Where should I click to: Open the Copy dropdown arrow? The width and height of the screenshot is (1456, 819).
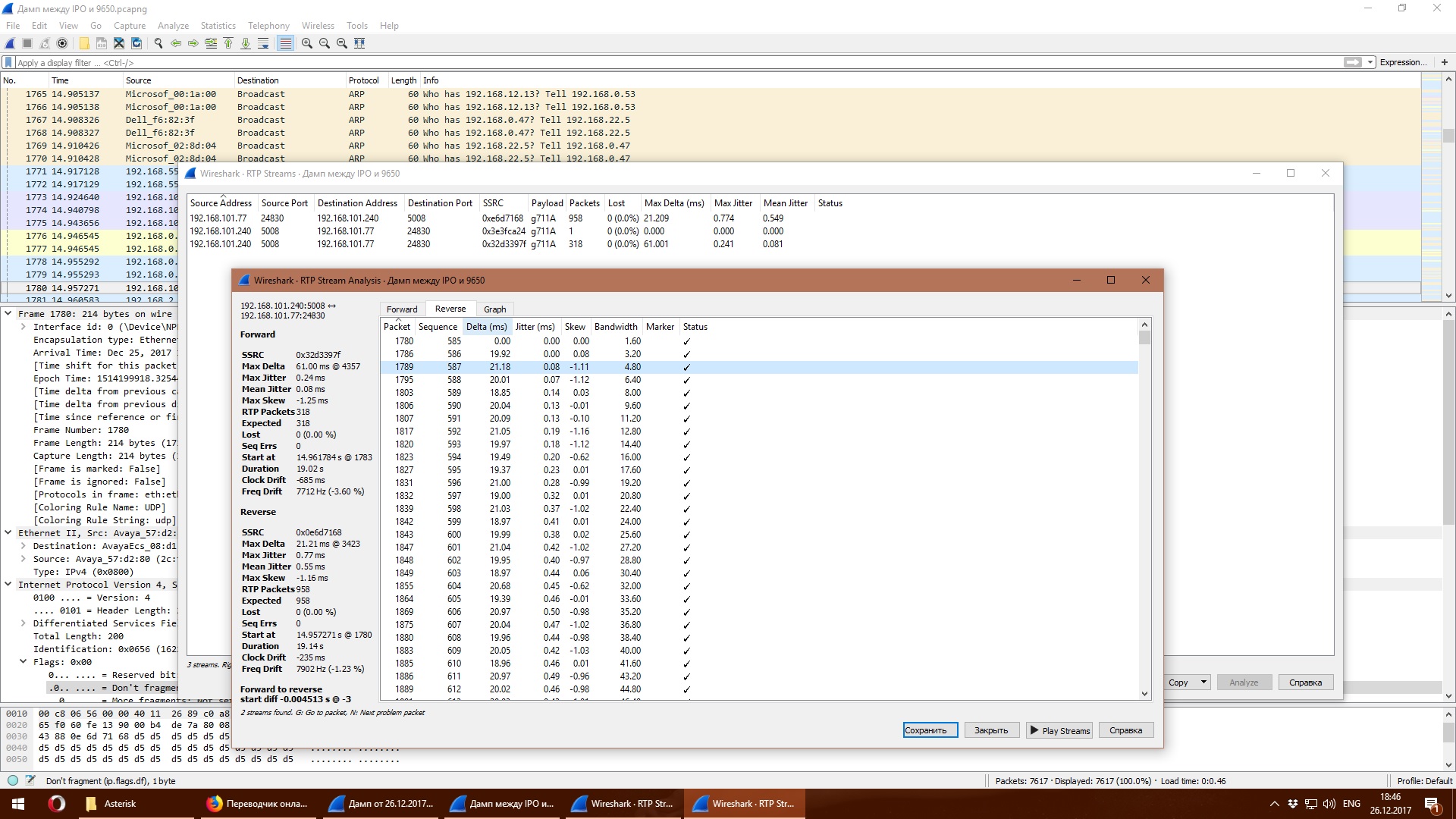1203,682
